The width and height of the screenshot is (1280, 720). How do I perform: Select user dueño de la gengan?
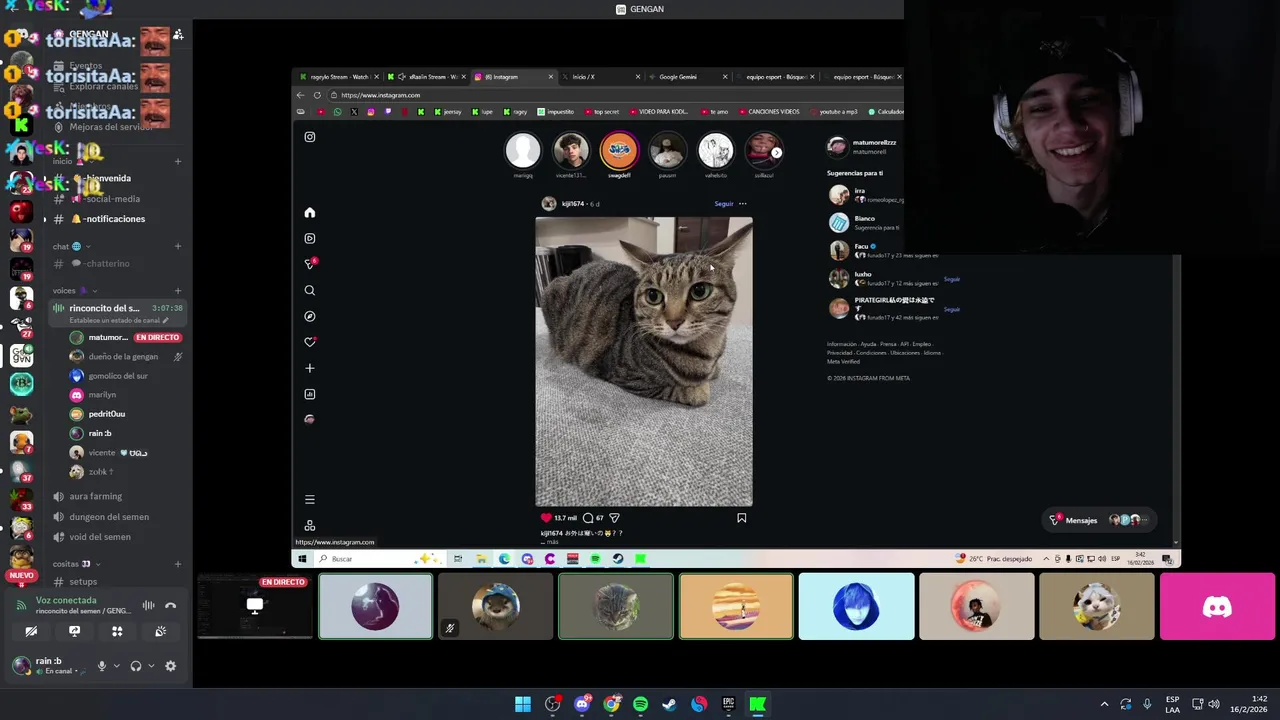click(x=125, y=356)
